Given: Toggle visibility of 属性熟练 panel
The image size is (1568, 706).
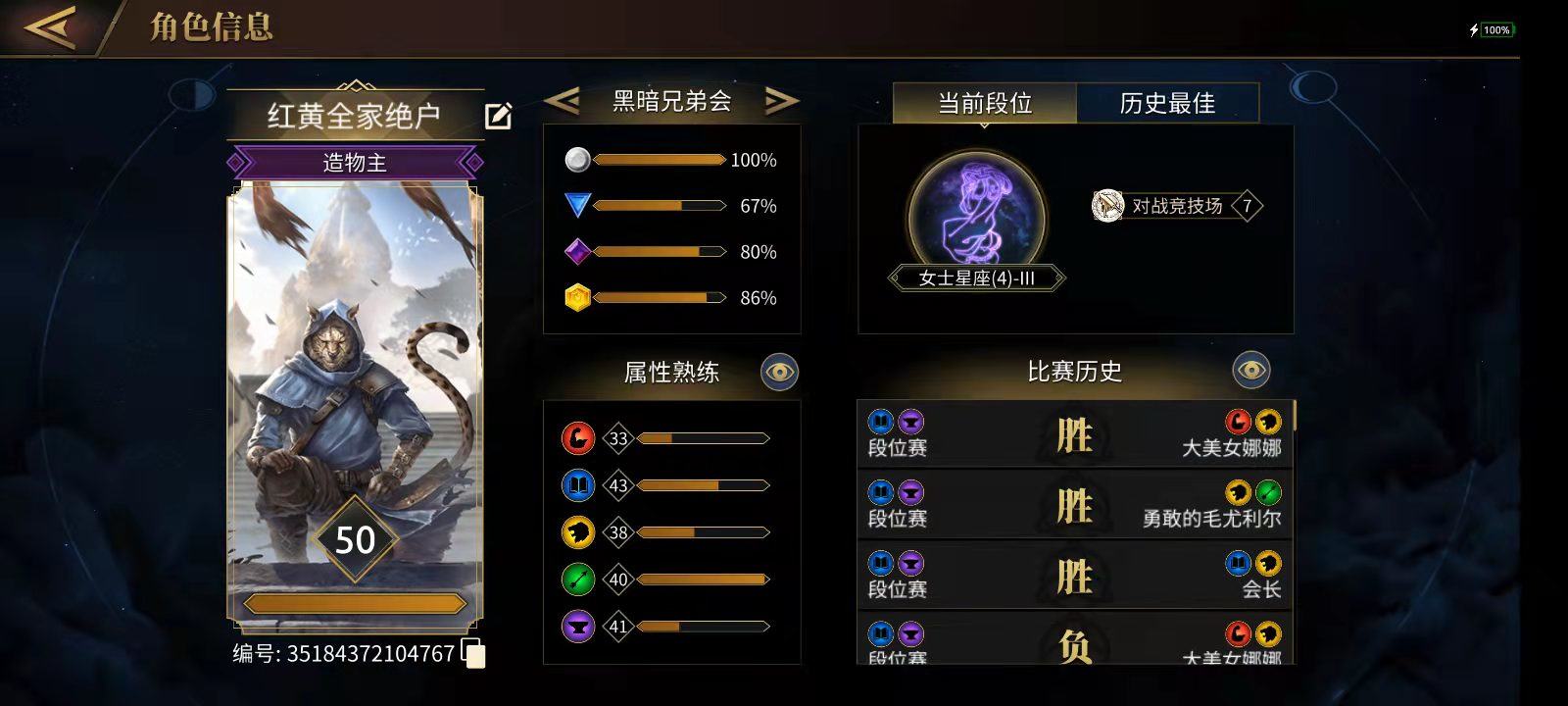Looking at the screenshot, I should click(780, 372).
